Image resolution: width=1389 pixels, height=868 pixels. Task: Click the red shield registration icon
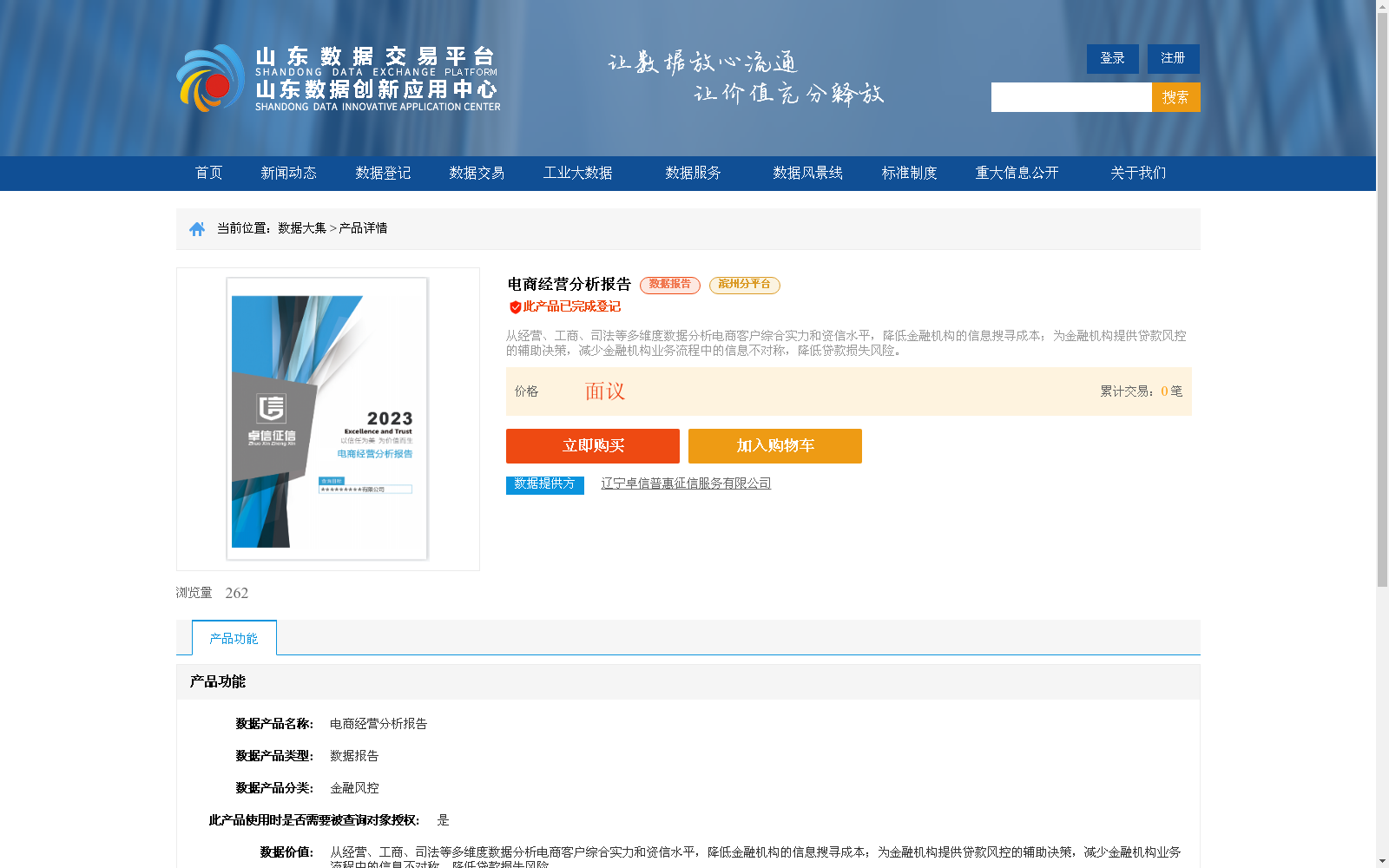515,307
